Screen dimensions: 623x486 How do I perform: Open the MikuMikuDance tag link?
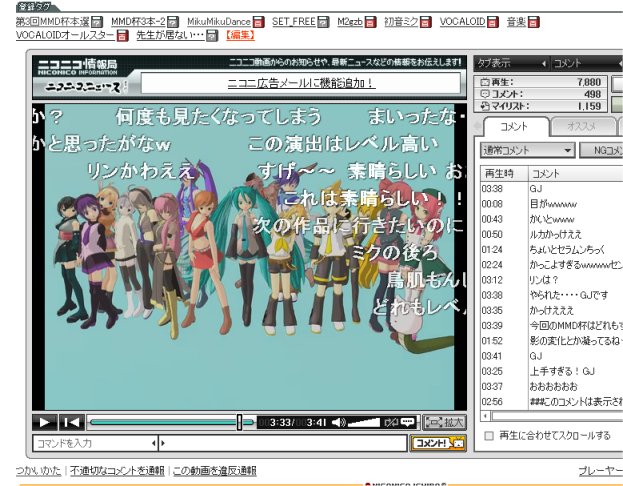pyautogui.click(x=219, y=22)
